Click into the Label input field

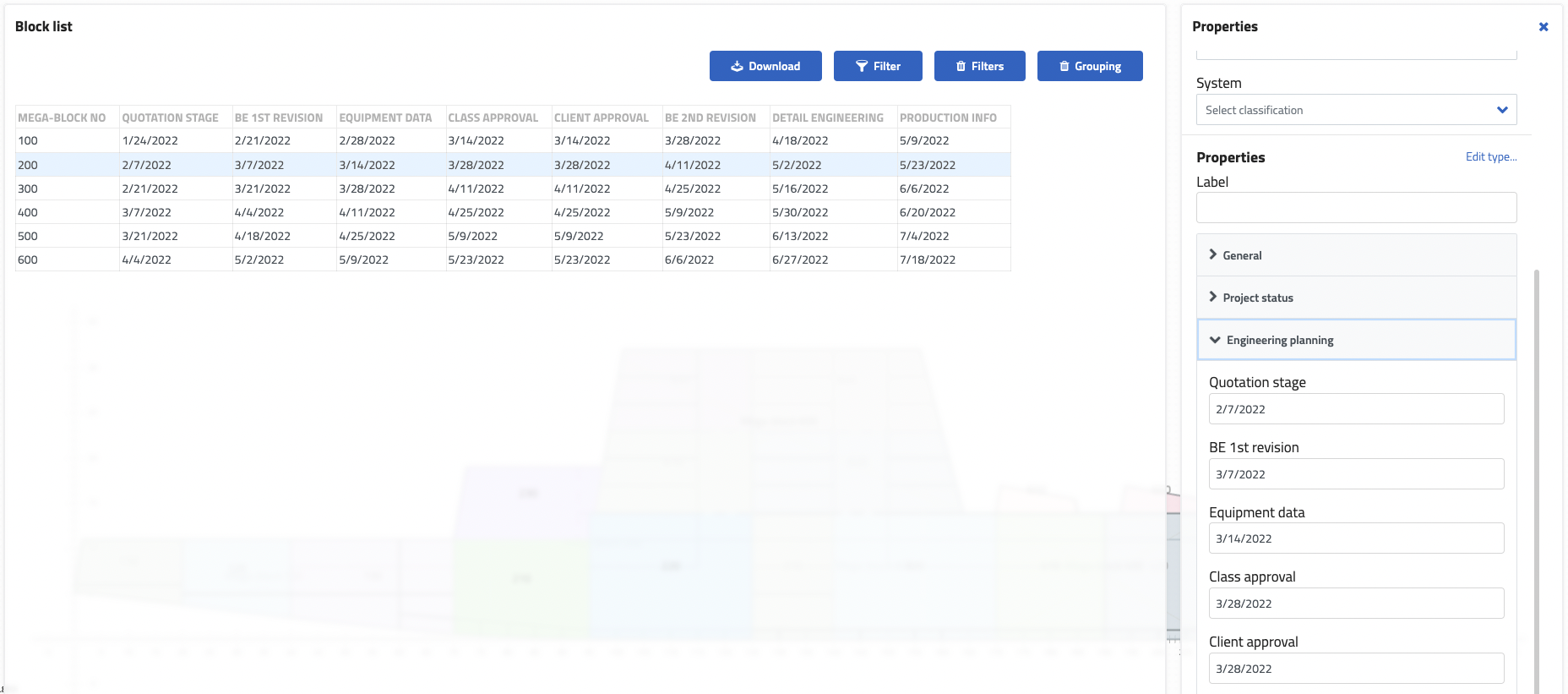pyautogui.click(x=1356, y=207)
